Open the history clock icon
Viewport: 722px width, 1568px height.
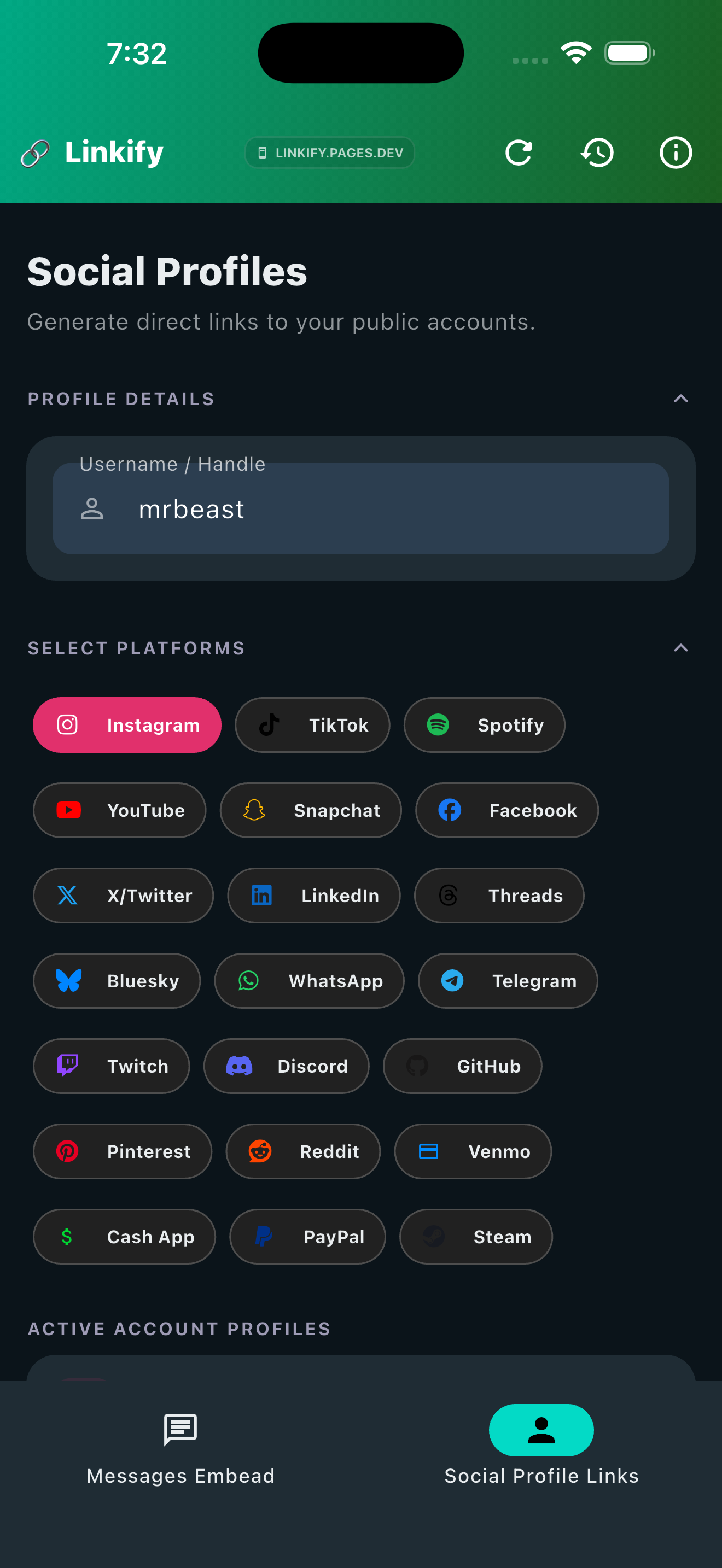[x=597, y=152]
